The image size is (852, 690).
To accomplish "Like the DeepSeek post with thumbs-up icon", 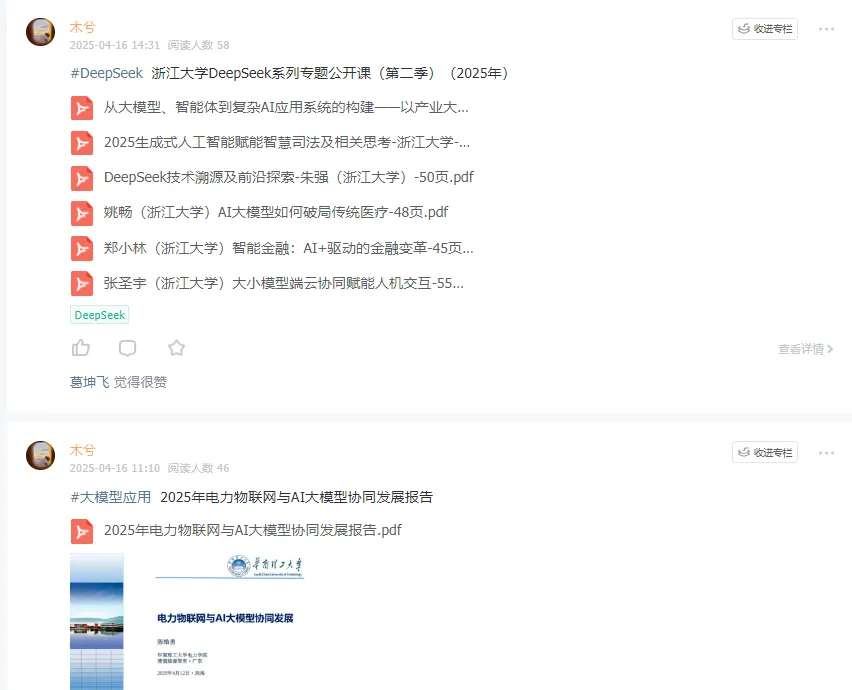I will click(81, 348).
